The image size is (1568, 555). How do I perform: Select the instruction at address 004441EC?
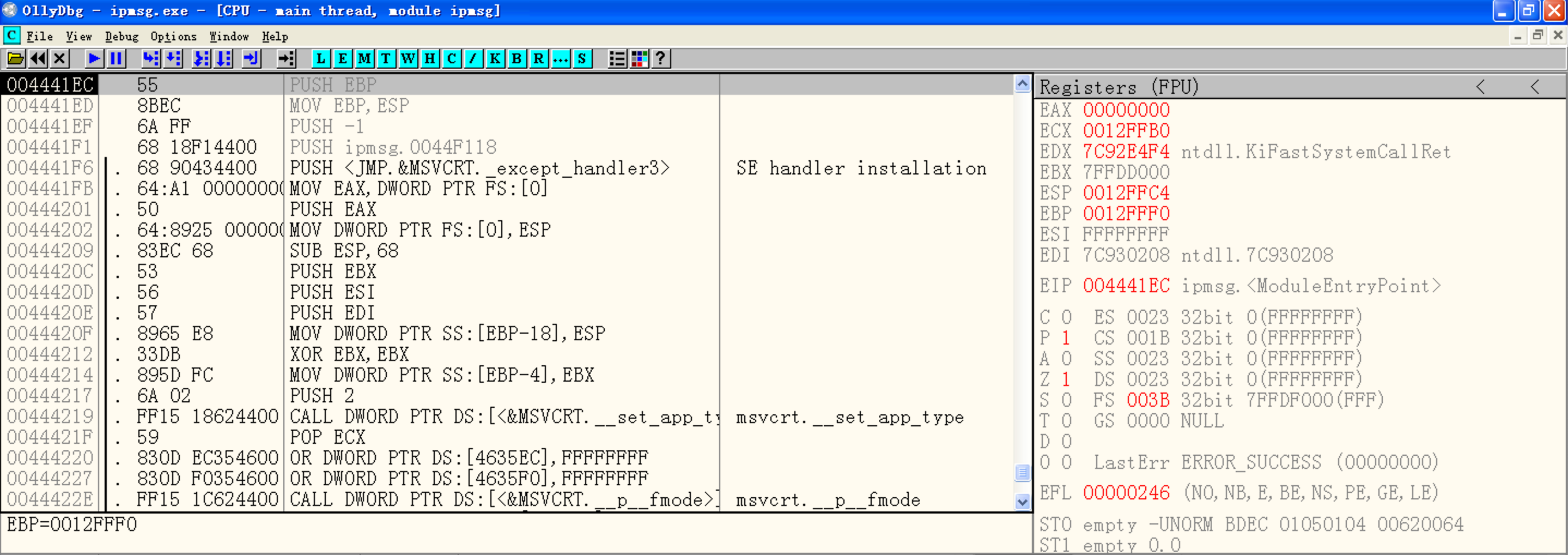click(x=507, y=85)
